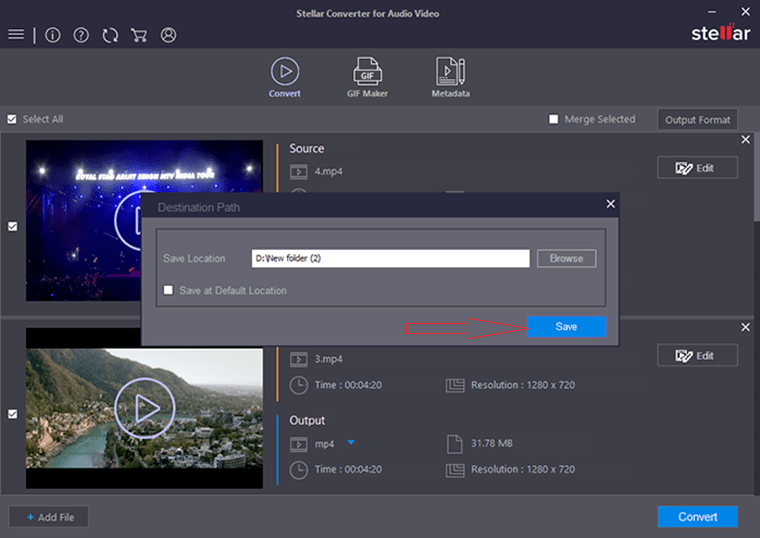Check Save at Default Location
The width and height of the screenshot is (760, 538).
pyautogui.click(x=168, y=290)
